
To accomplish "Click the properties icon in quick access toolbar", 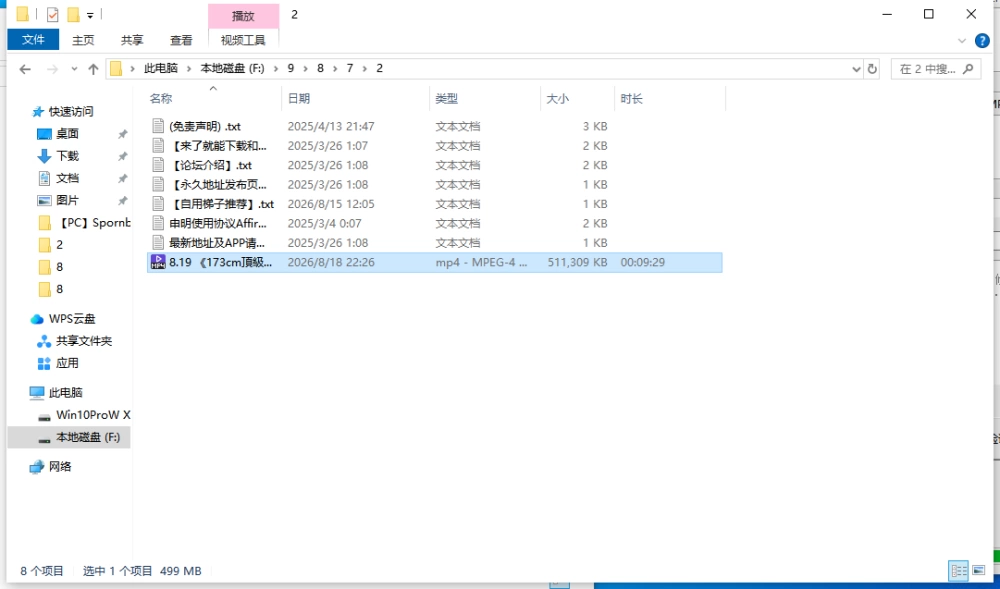I will [x=52, y=14].
